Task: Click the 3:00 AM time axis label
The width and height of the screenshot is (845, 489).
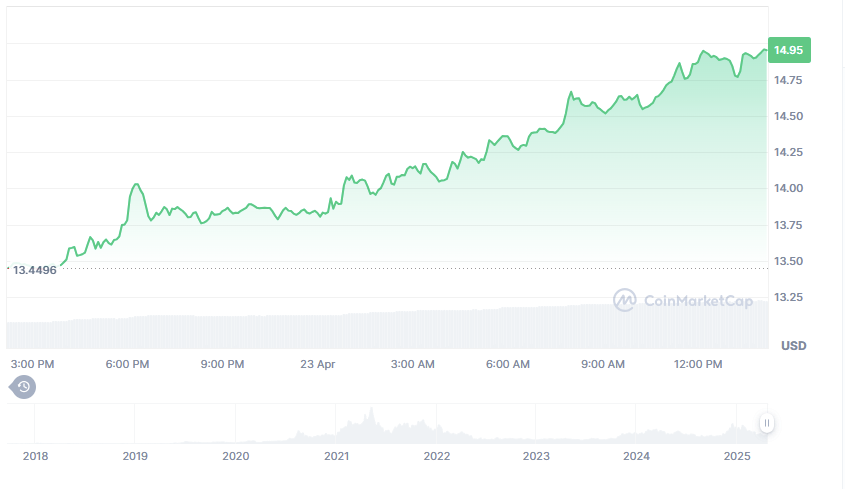Action: point(412,364)
